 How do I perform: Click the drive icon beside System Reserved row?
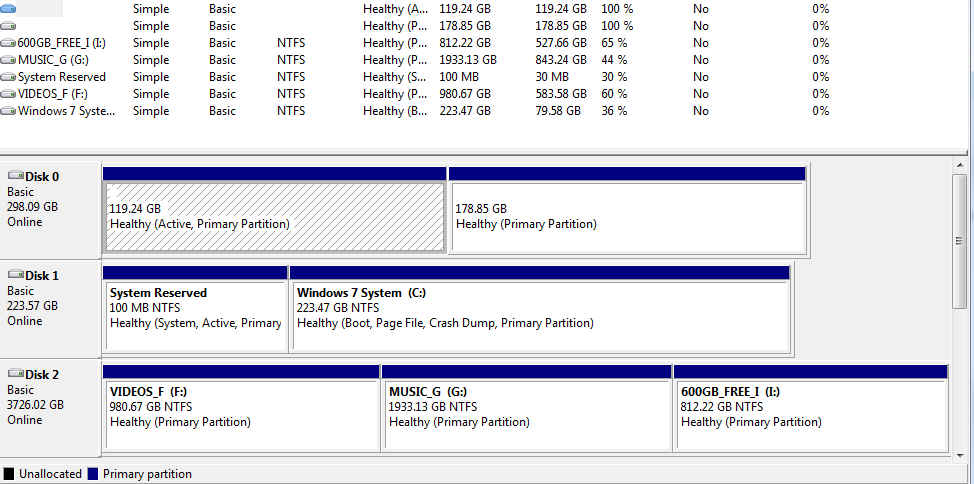point(9,77)
